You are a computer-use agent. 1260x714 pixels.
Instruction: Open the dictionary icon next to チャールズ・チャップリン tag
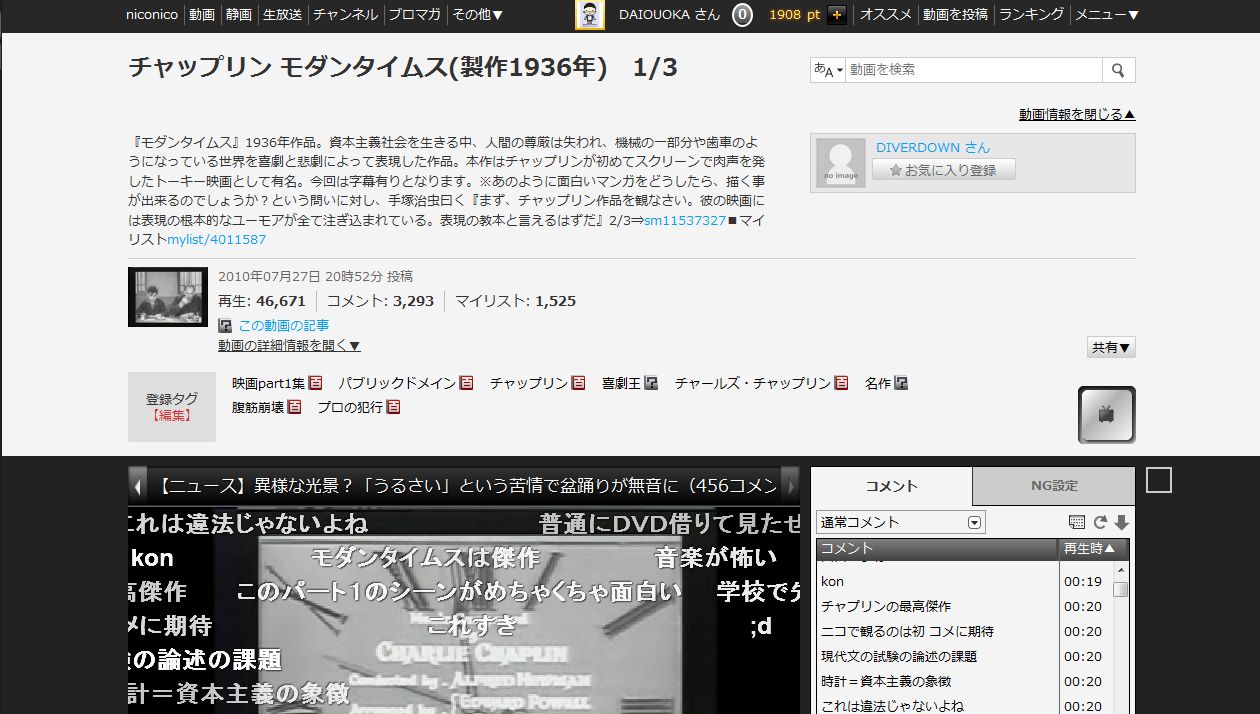[841, 383]
